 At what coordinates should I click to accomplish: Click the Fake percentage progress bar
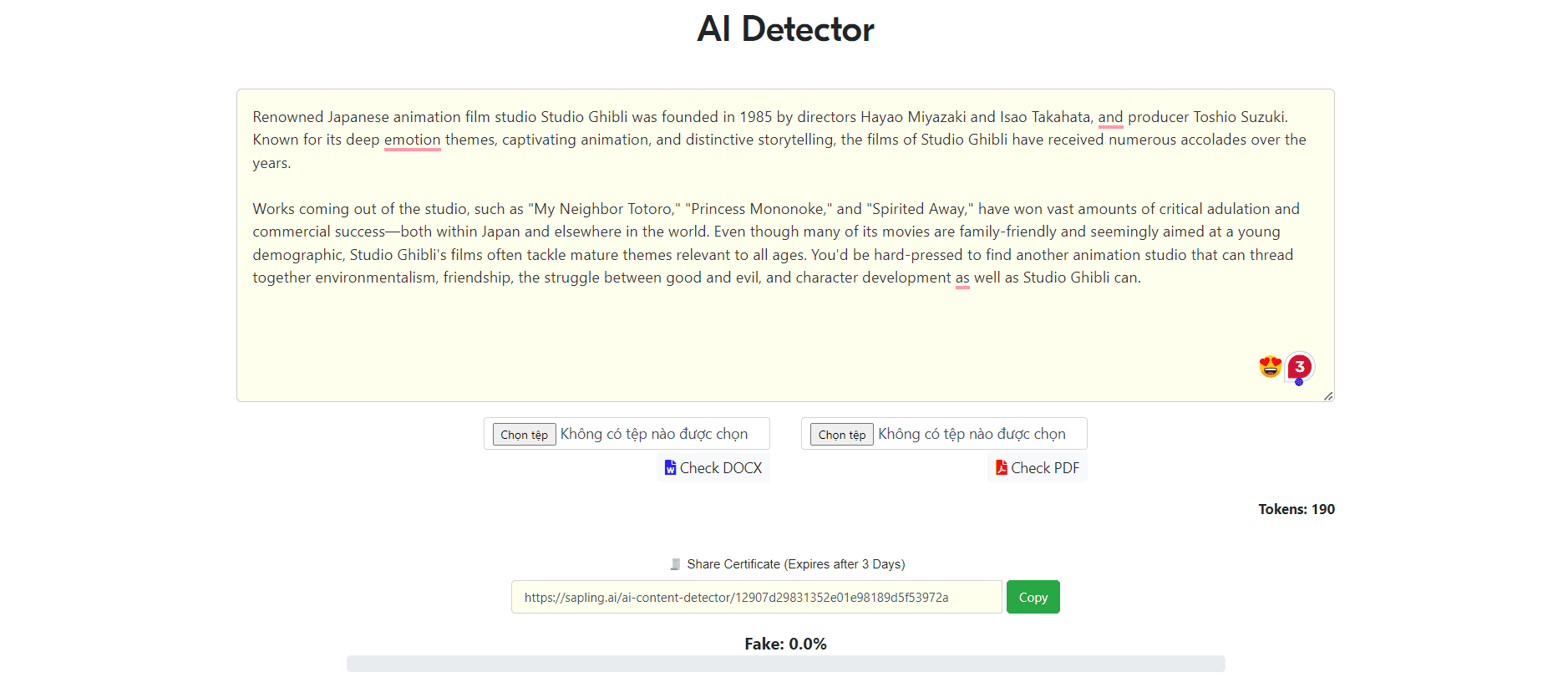pos(785,664)
